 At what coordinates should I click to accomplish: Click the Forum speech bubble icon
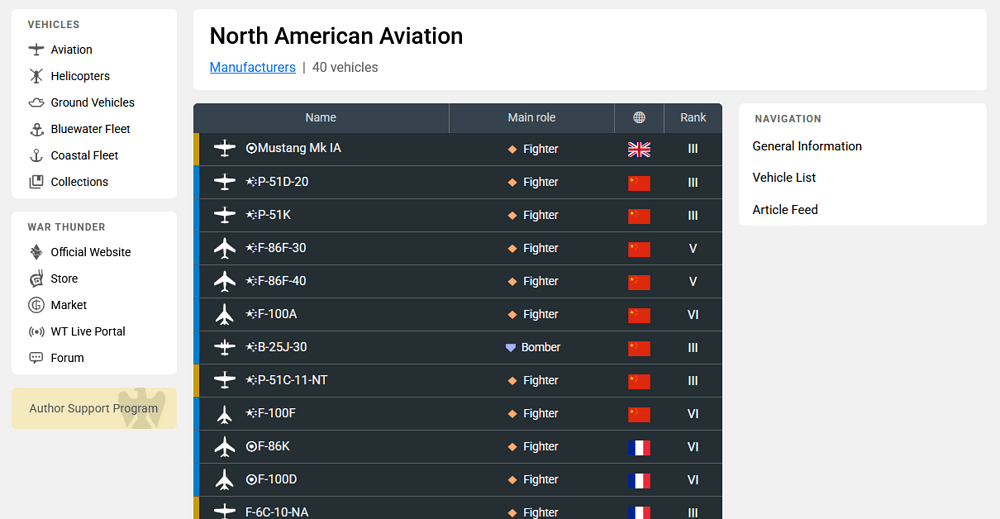pyautogui.click(x=36, y=358)
